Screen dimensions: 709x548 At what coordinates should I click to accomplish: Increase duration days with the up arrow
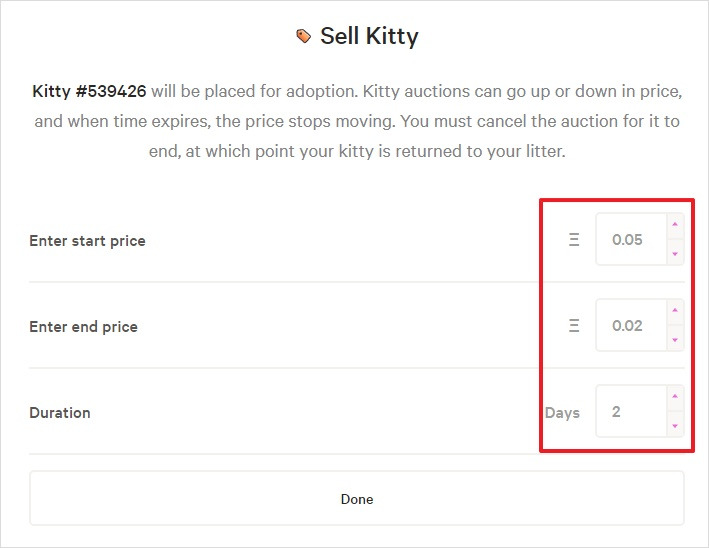tap(675, 397)
